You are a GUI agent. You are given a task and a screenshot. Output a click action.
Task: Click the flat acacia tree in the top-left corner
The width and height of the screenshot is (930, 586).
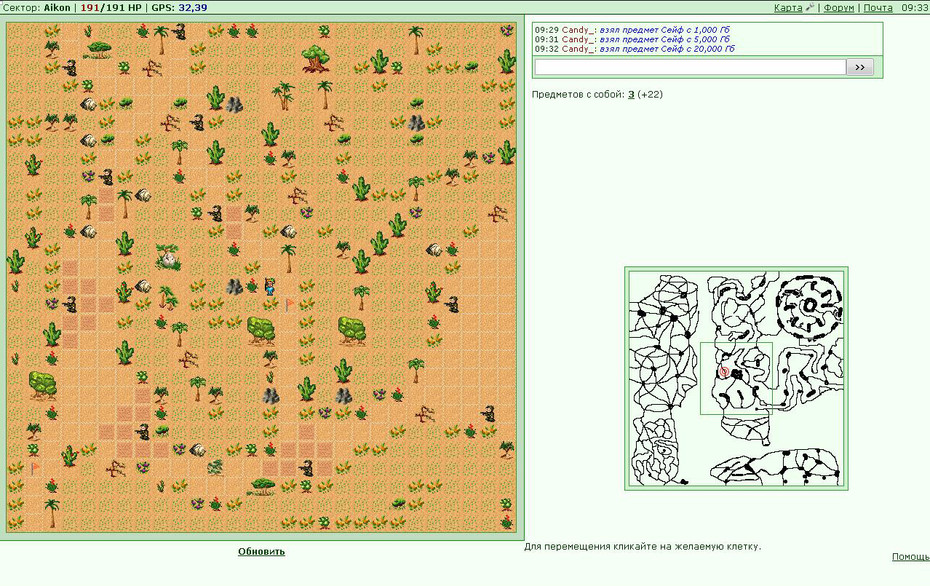[100, 49]
